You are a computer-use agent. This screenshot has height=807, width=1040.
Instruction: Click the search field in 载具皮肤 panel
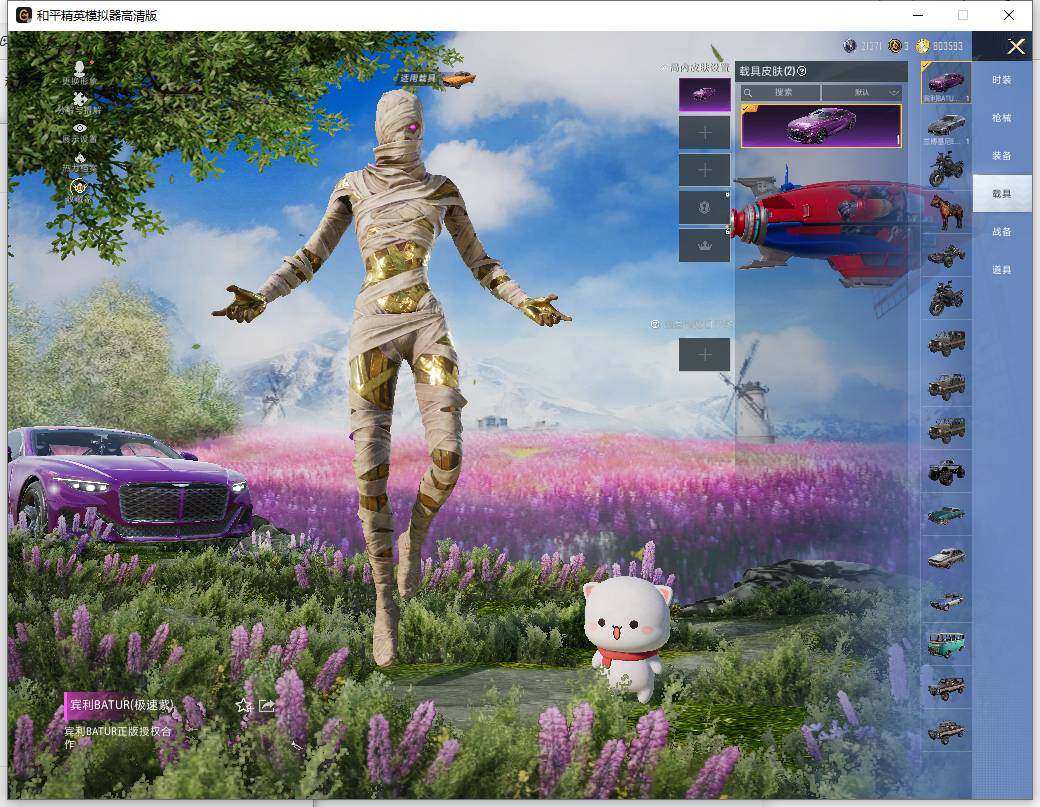click(781, 92)
